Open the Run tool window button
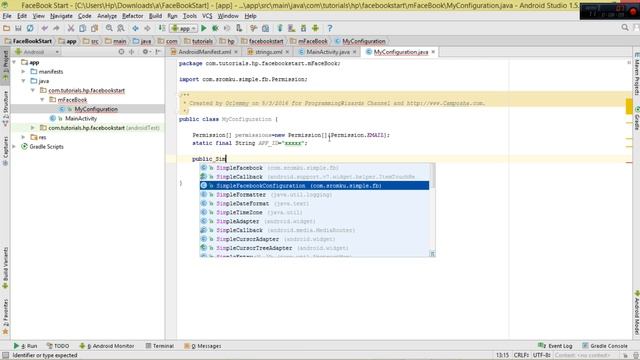The image size is (640, 360). (25, 346)
